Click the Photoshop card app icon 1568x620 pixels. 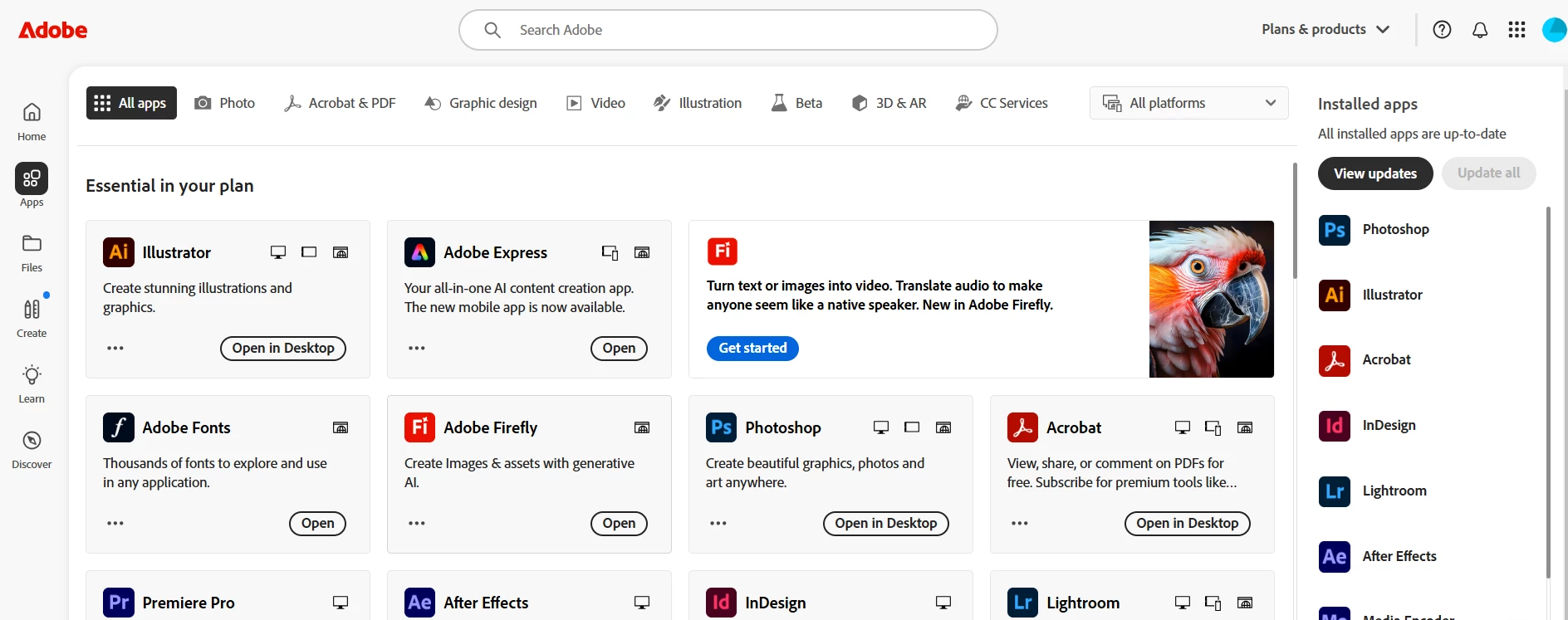click(722, 427)
